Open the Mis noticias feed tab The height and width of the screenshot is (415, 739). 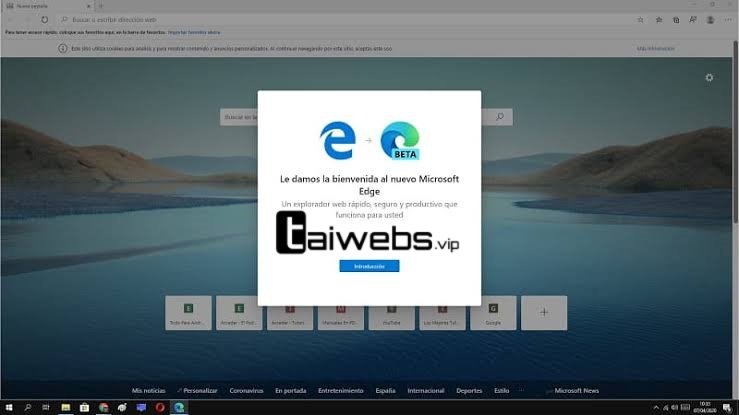(x=148, y=391)
